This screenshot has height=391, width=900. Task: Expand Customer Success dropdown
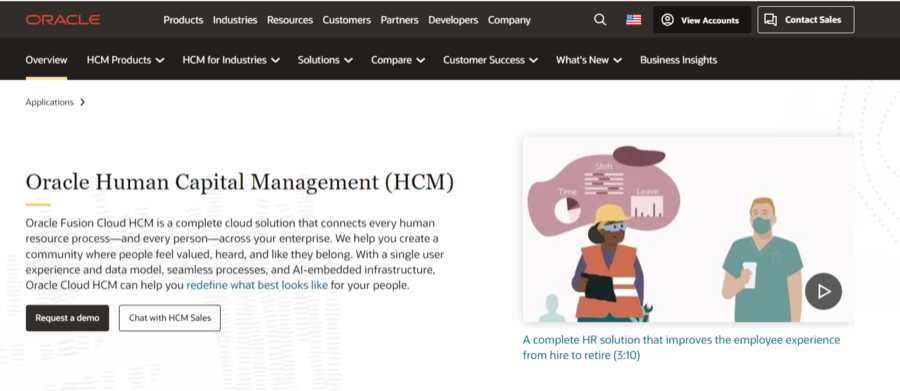click(490, 60)
